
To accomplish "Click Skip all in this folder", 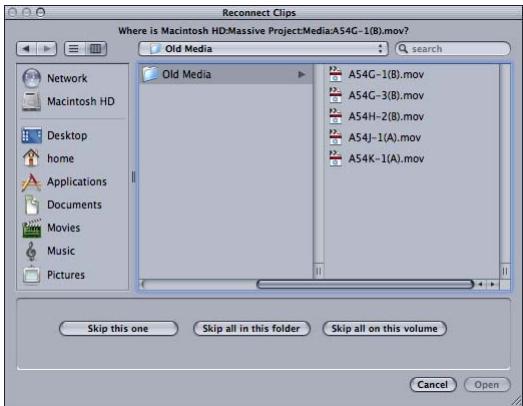I will click(x=252, y=329).
